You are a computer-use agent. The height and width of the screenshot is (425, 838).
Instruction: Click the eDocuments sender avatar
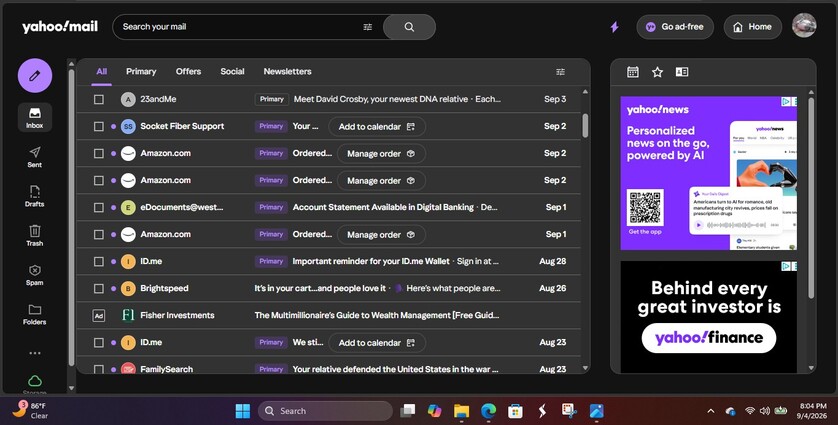[128, 207]
